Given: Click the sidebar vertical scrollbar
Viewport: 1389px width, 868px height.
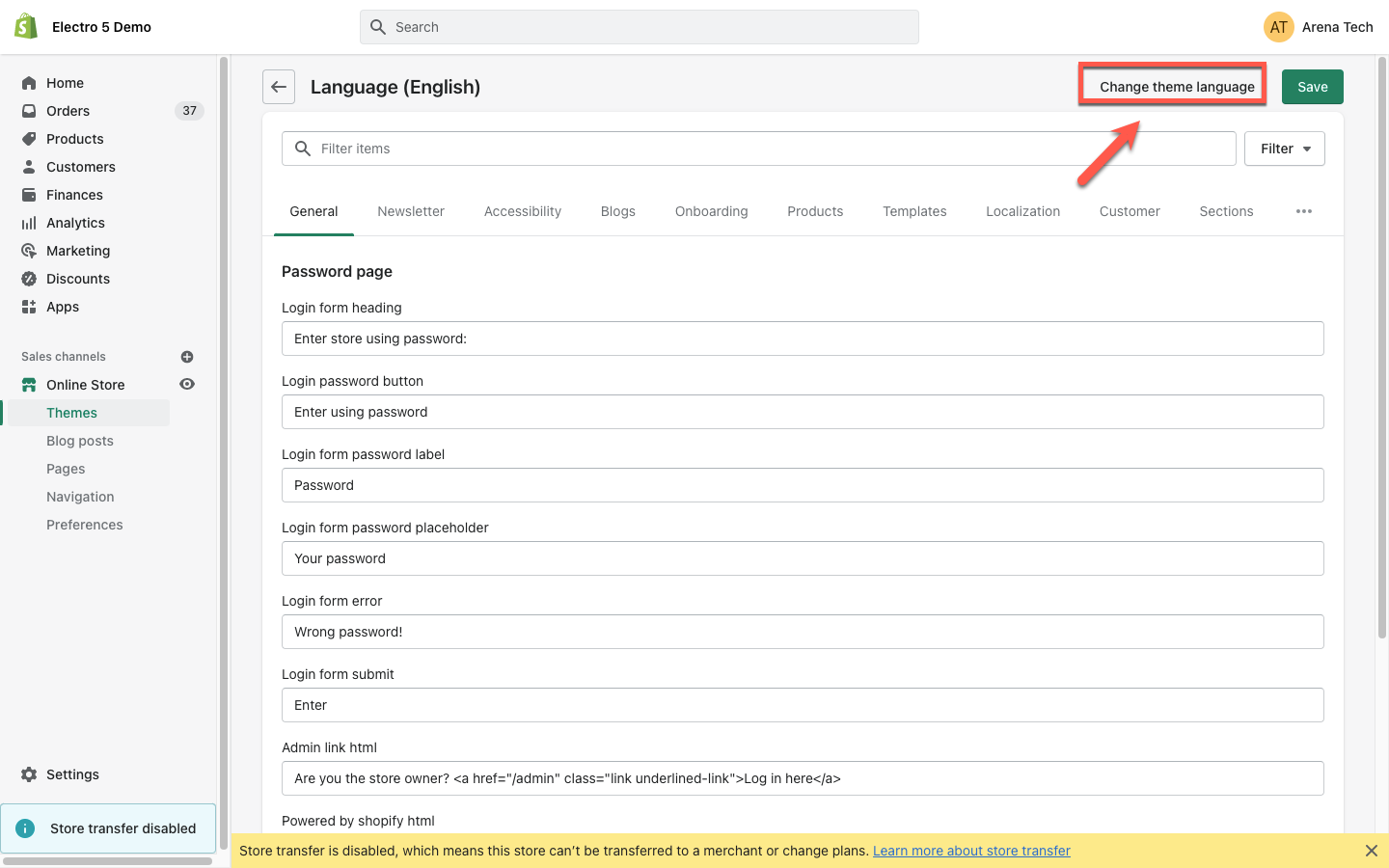Looking at the screenshot, I should [224, 453].
